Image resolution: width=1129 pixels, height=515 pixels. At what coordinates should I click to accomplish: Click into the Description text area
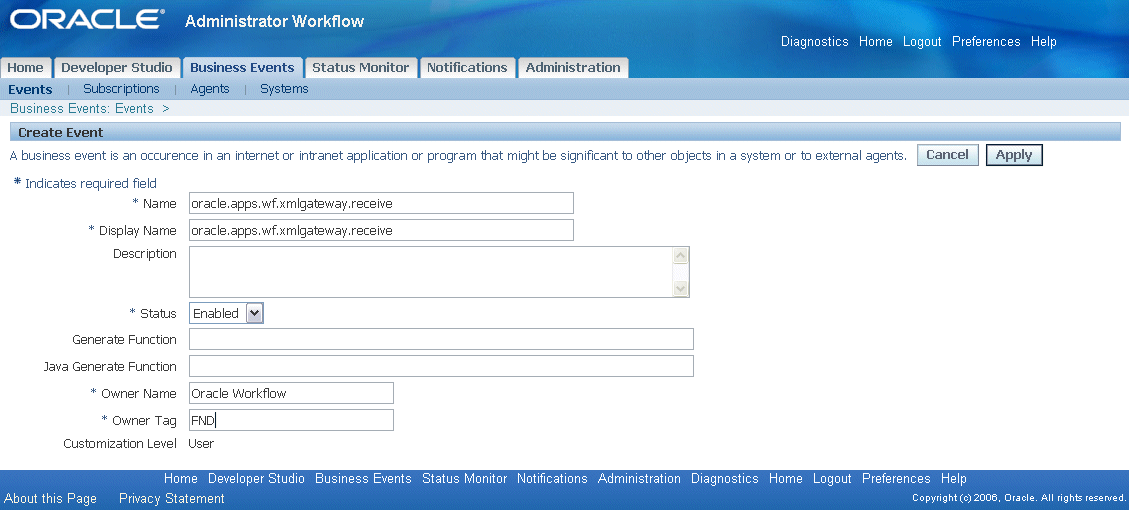click(431, 272)
